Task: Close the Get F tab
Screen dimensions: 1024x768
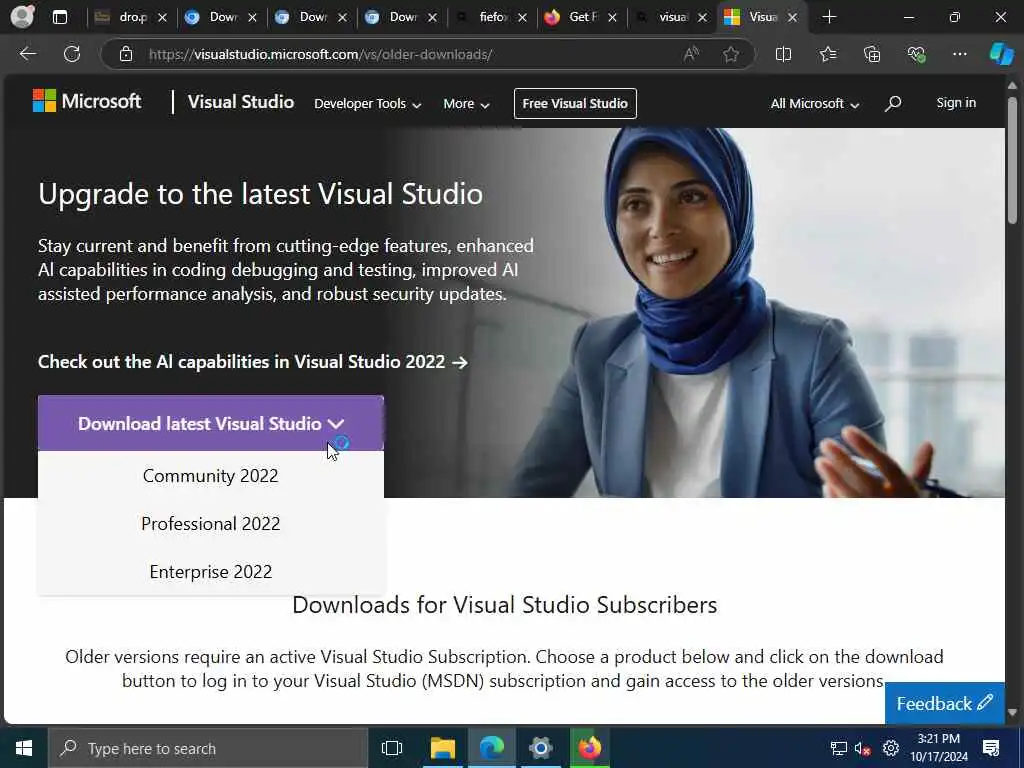Action: (x=612, y=18)
